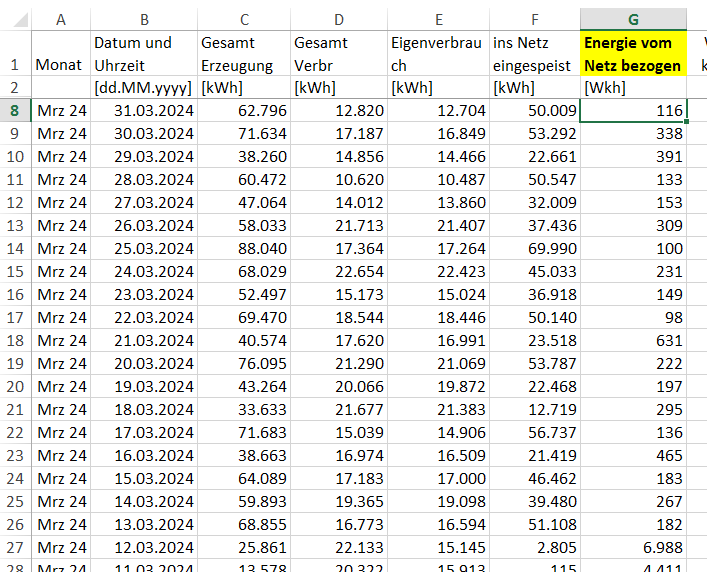
Task: Select column C header
Action: pos(244,20)
